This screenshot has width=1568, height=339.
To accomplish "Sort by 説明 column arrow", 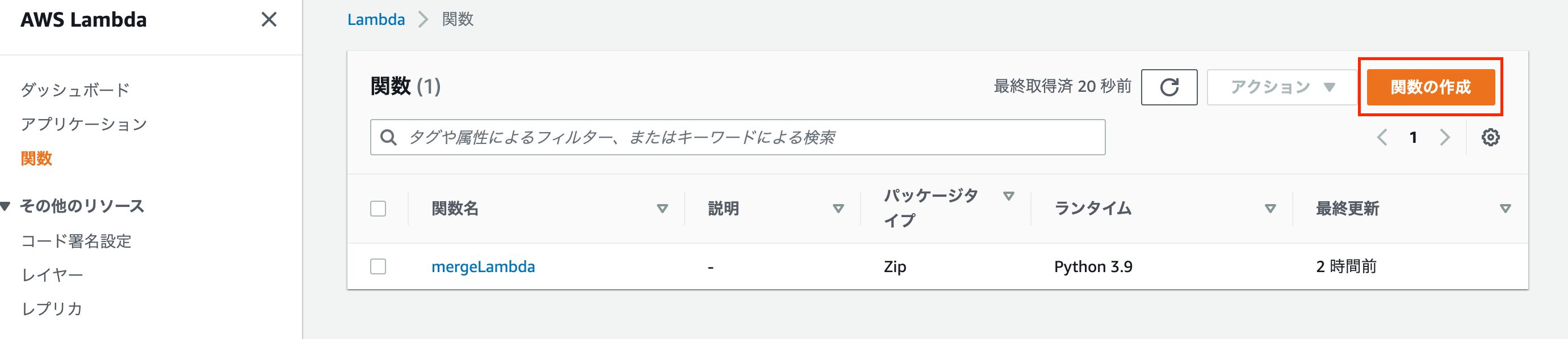I will pos(838,209).
